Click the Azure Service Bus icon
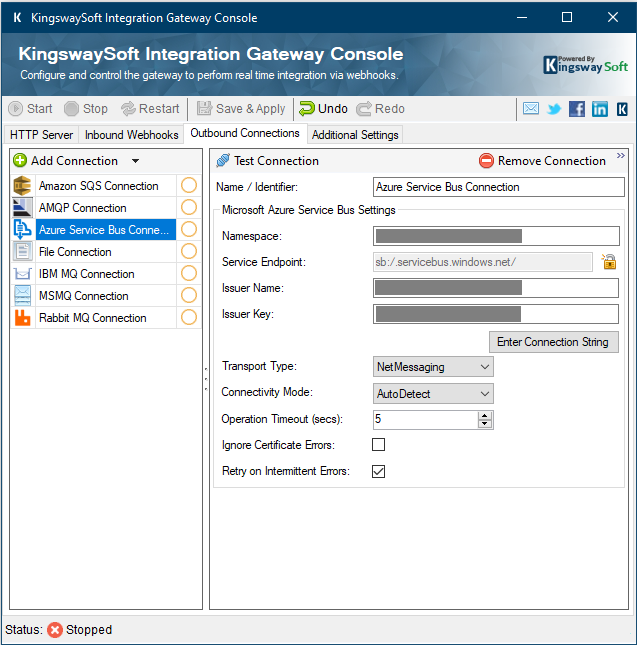The height and width of the screenshot is (645, 637). pos(23,230)
